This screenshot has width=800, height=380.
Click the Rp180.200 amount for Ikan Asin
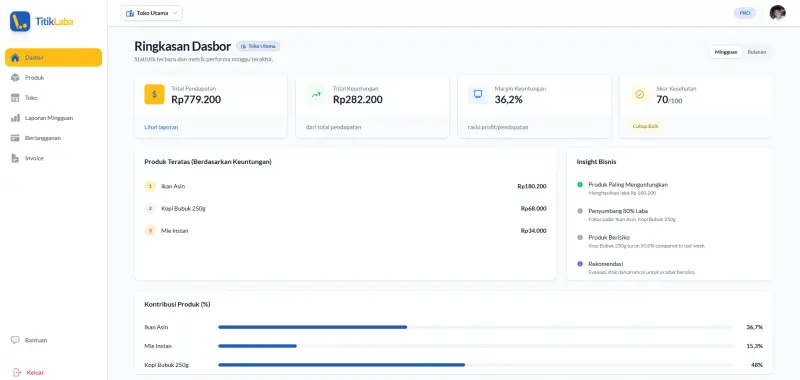tap(532, 186)
